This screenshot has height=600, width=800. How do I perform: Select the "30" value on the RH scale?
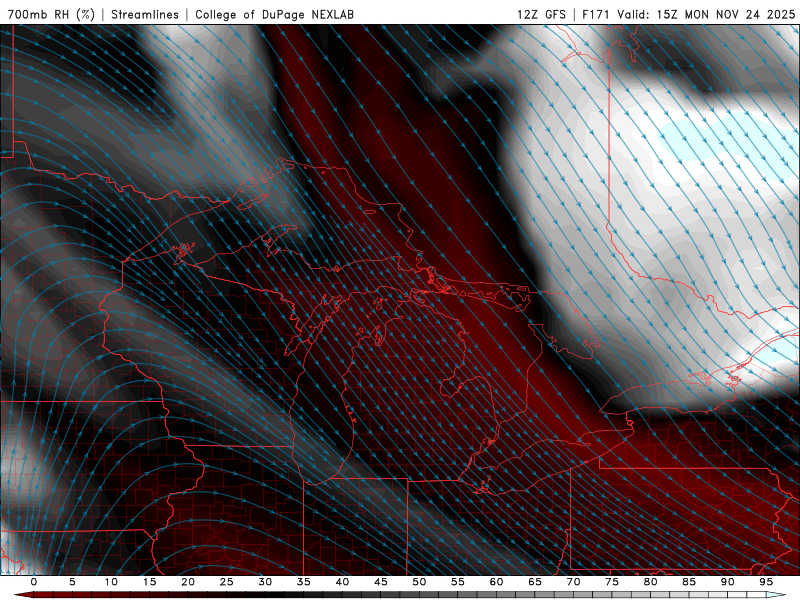point(265,582)
